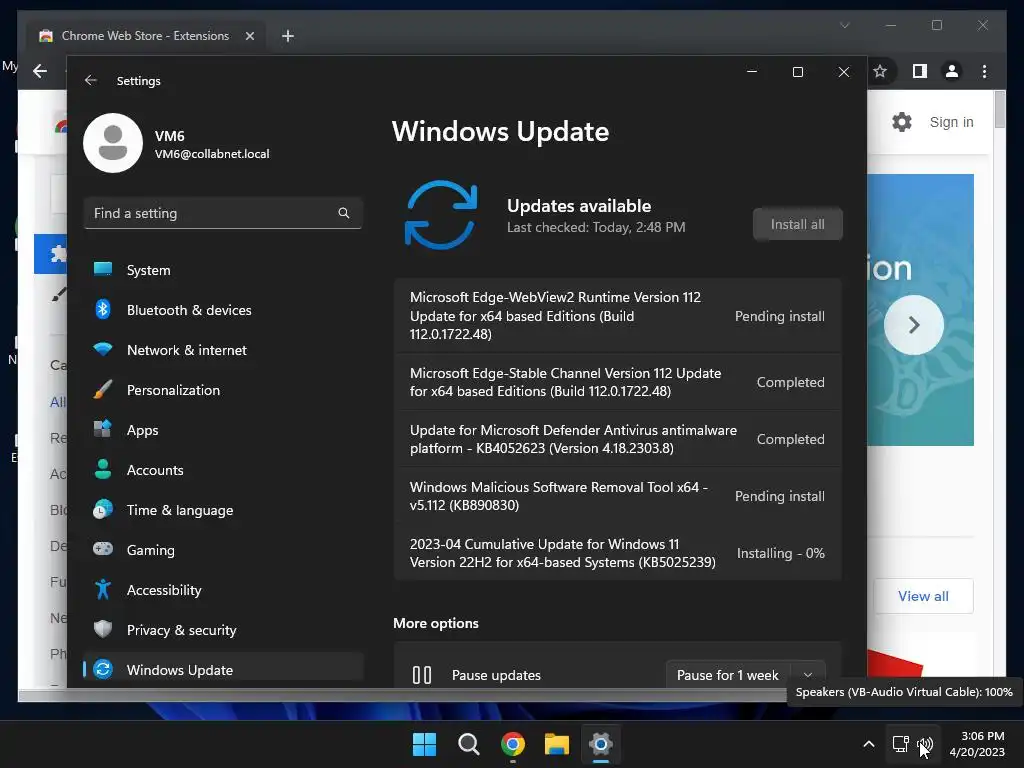Advance Web Store carousel next arrow

914,325
